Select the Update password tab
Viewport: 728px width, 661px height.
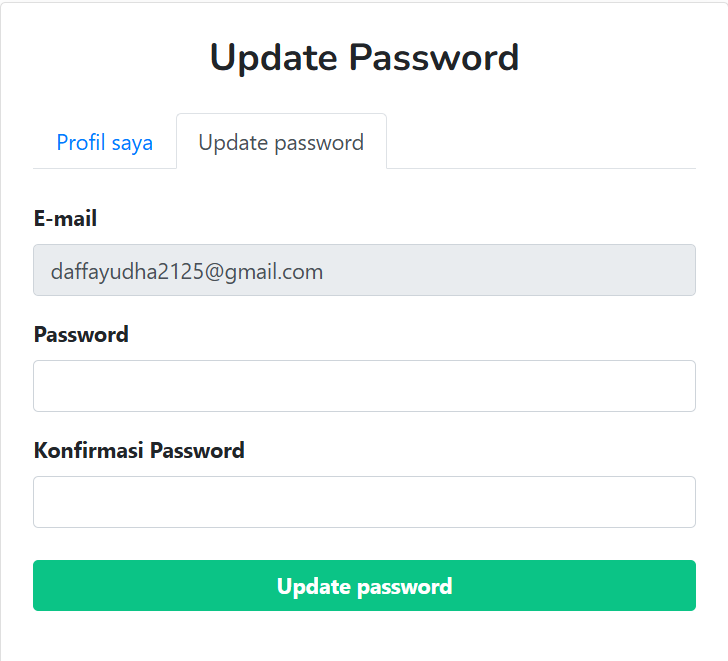click(281, 142)
